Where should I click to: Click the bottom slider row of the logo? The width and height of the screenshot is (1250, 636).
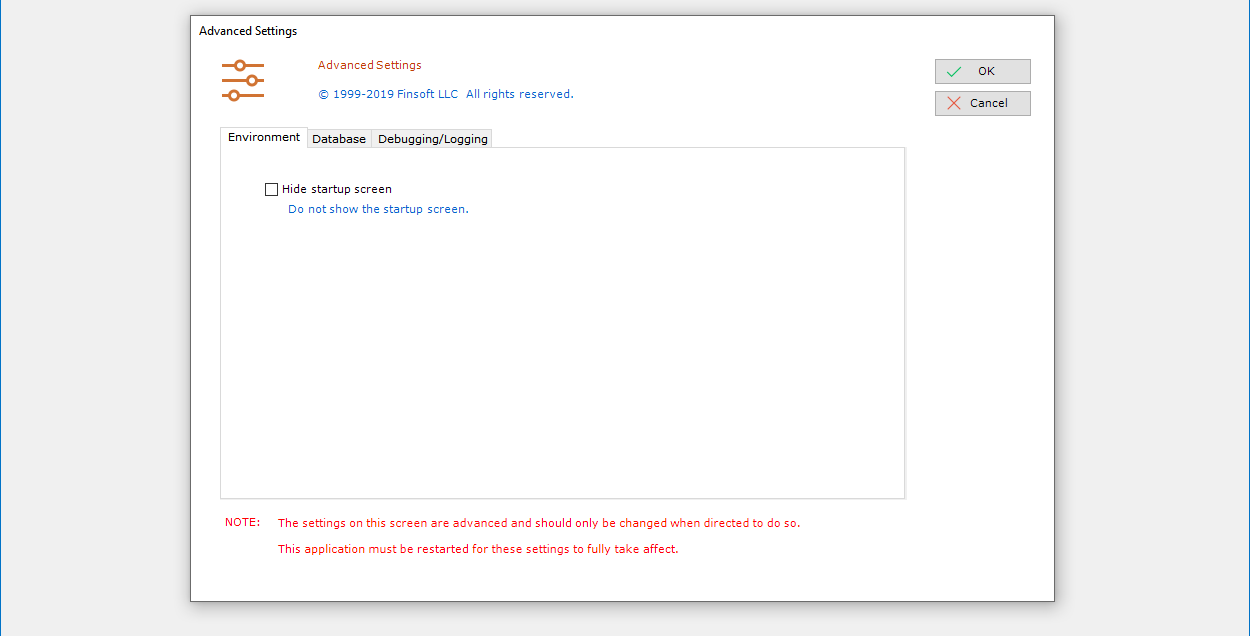[x=242, y=97]
